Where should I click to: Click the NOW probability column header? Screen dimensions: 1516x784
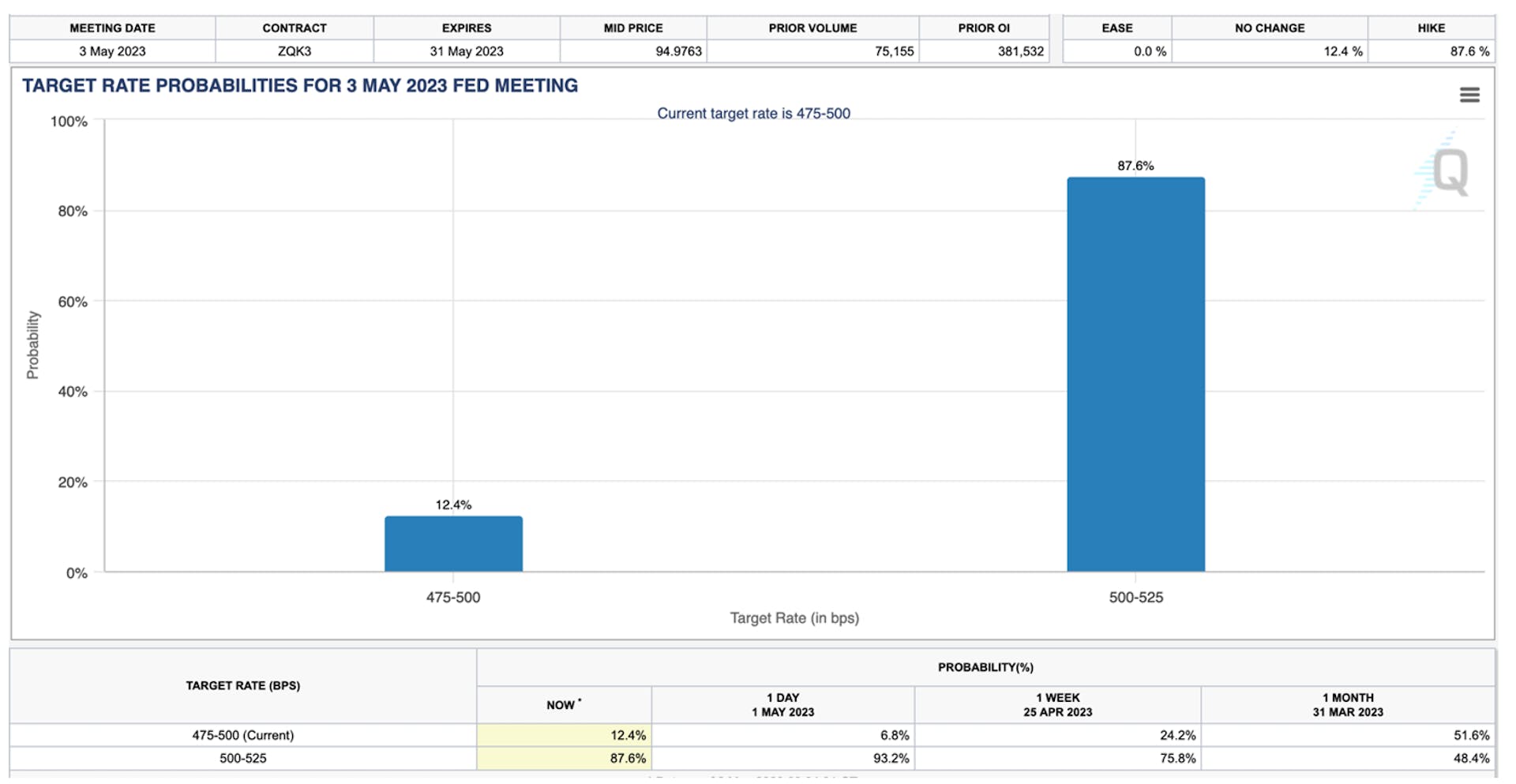coord(564,704)
